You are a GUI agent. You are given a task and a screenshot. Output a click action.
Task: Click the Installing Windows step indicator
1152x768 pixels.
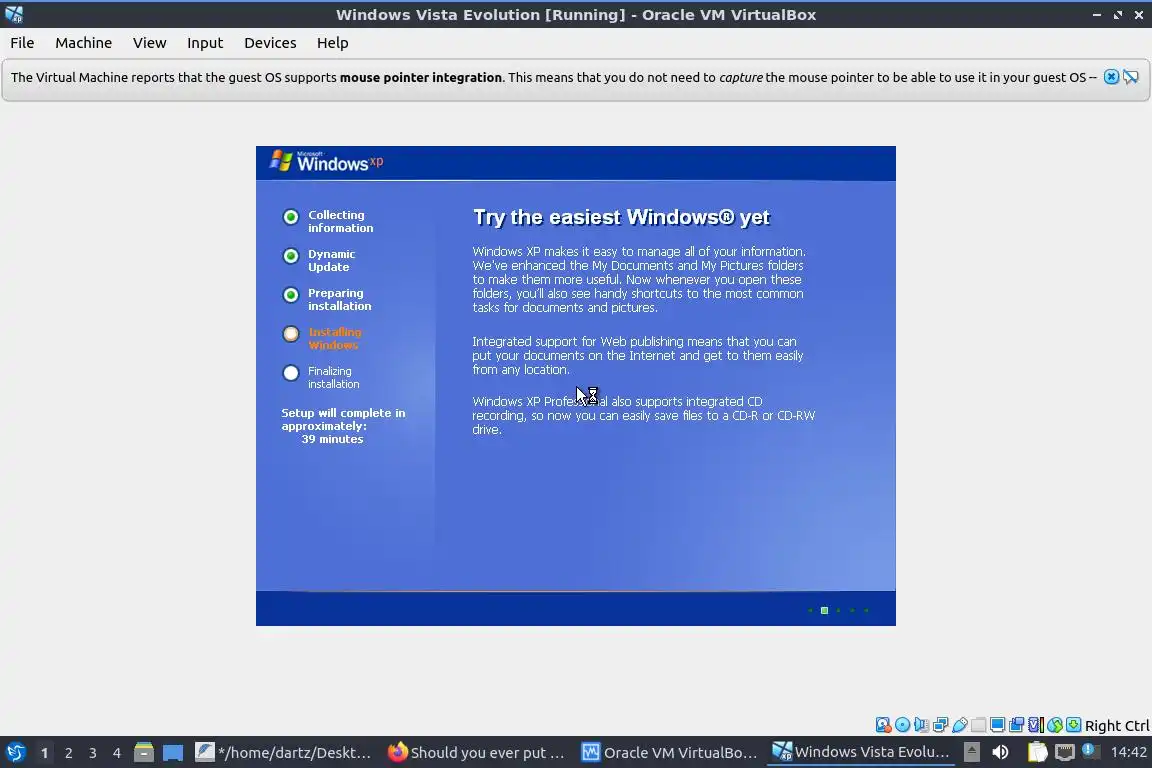(291, 334)
